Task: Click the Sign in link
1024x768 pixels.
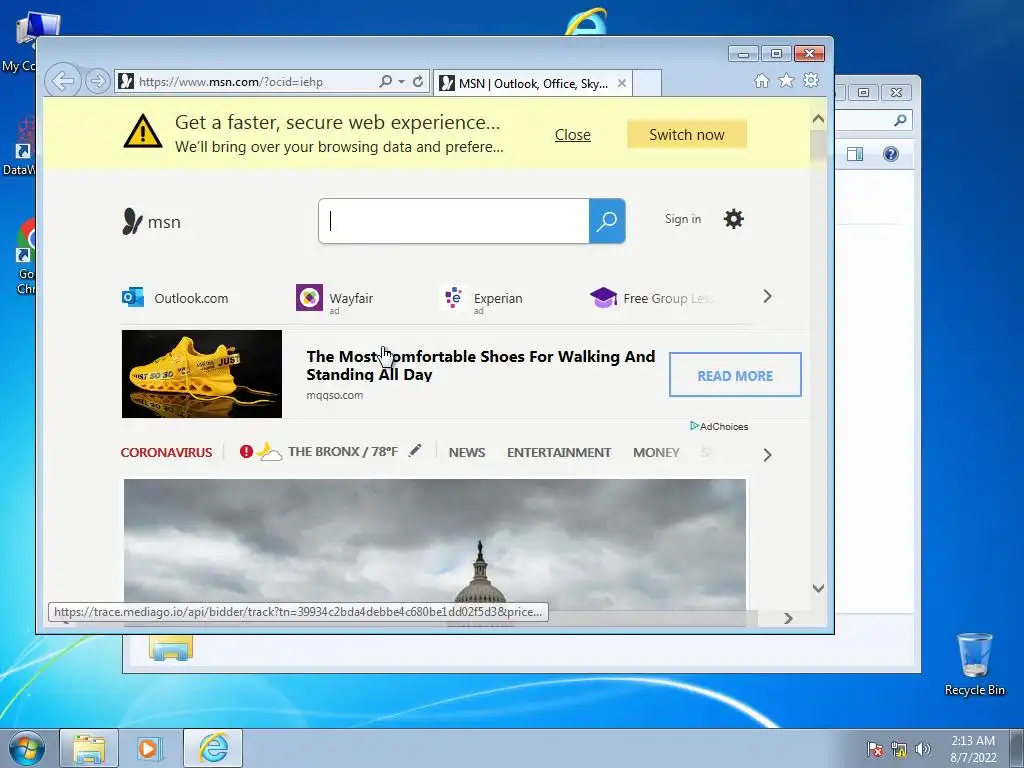Action: 683,219
